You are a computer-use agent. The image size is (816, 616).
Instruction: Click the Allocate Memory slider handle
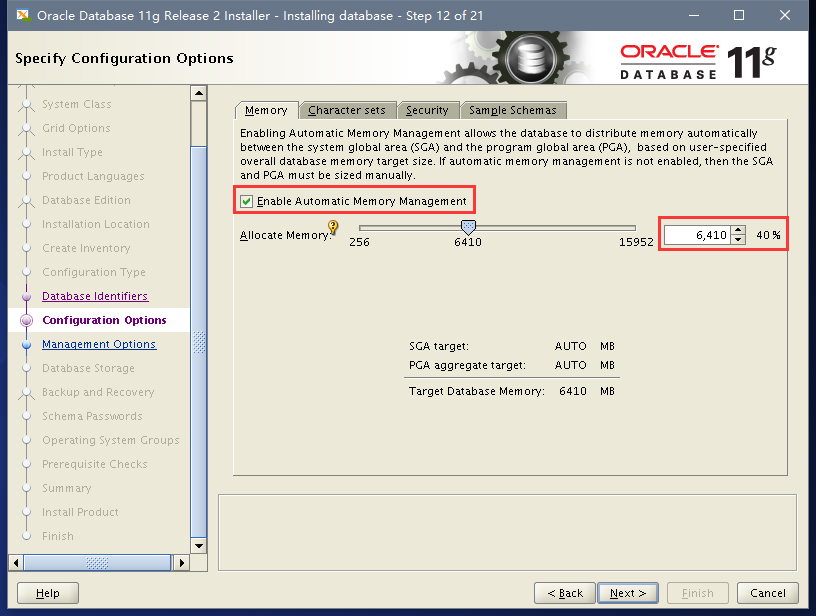[467, 228]
